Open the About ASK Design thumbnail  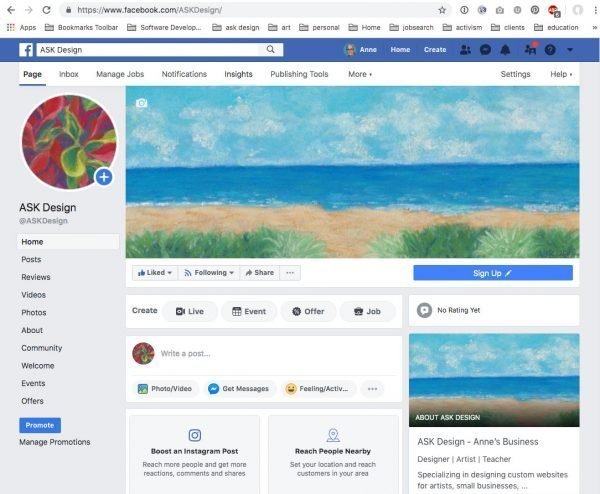[494, 380]
